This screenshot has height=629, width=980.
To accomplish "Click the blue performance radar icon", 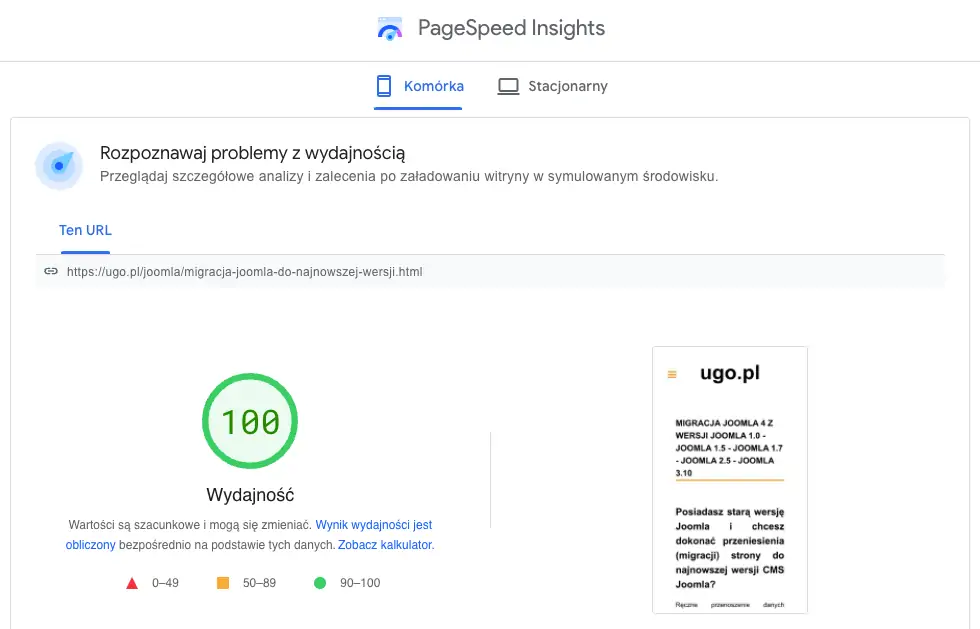I will 59,166.
